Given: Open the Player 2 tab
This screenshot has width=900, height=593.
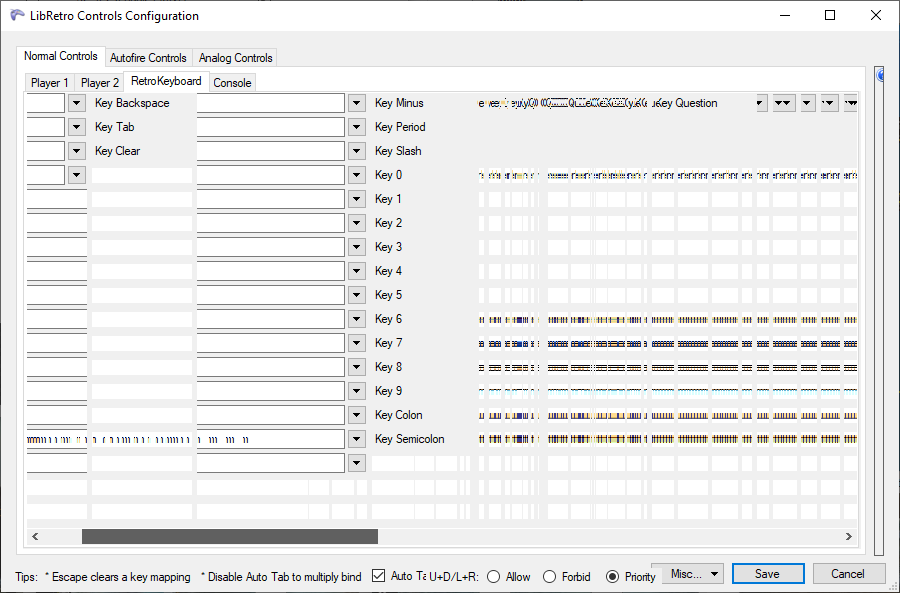Looking at the screenshot, I should (x=99, y=82).
